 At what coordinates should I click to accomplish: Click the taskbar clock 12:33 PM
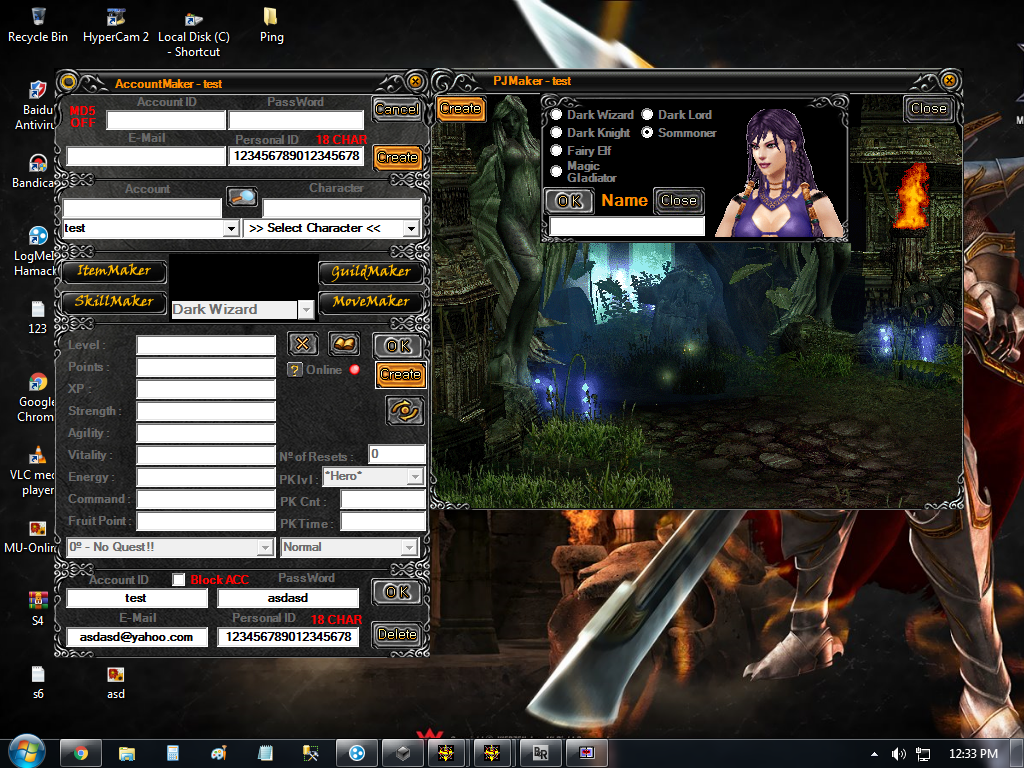click(x=973, y=754)
